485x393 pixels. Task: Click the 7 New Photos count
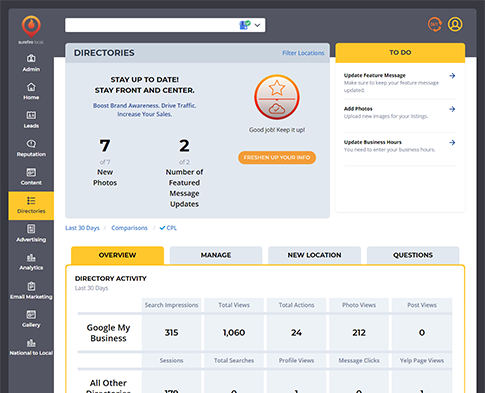point(105,146)
